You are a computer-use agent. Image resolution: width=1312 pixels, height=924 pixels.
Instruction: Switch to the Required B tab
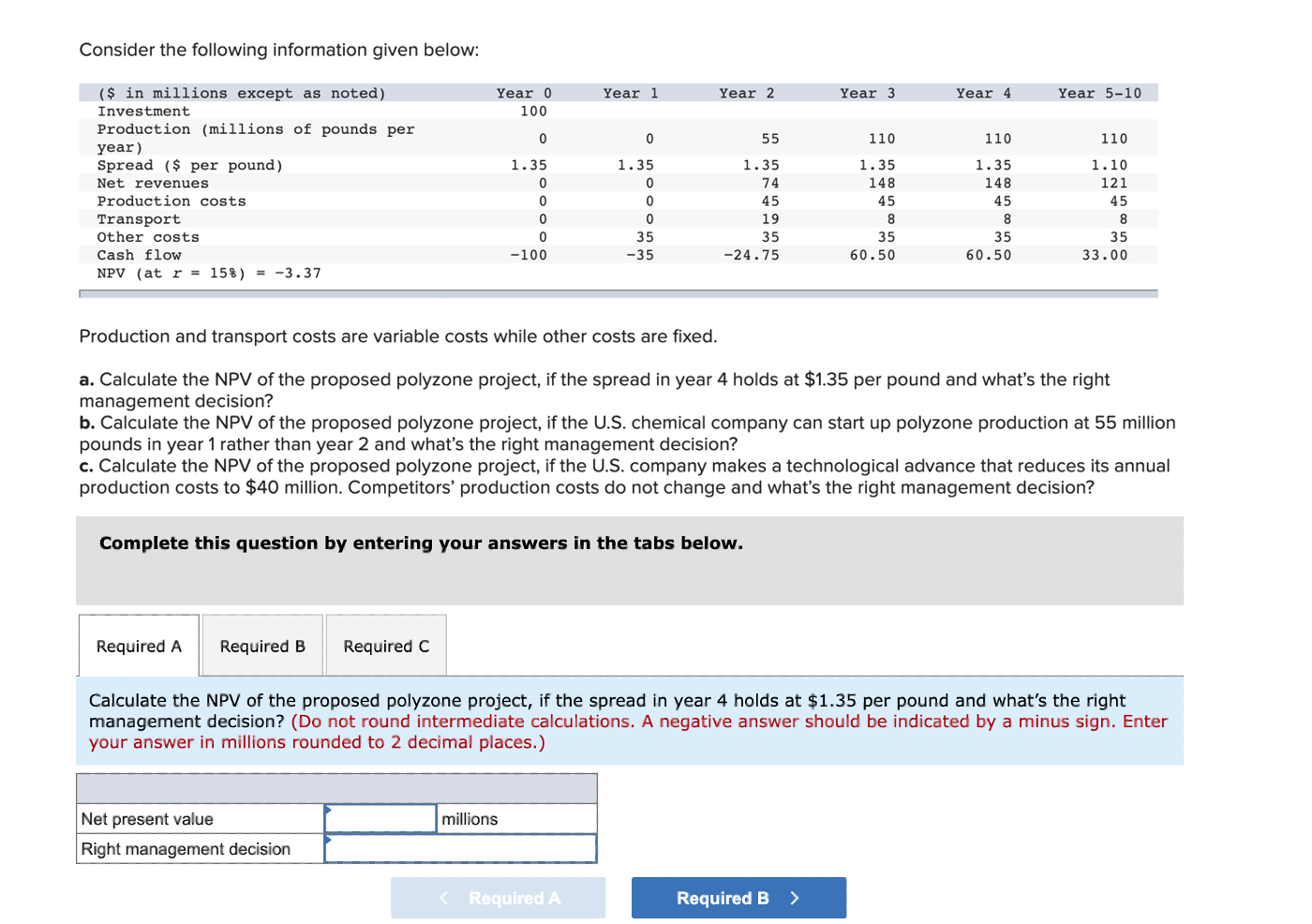pos(262,646)
